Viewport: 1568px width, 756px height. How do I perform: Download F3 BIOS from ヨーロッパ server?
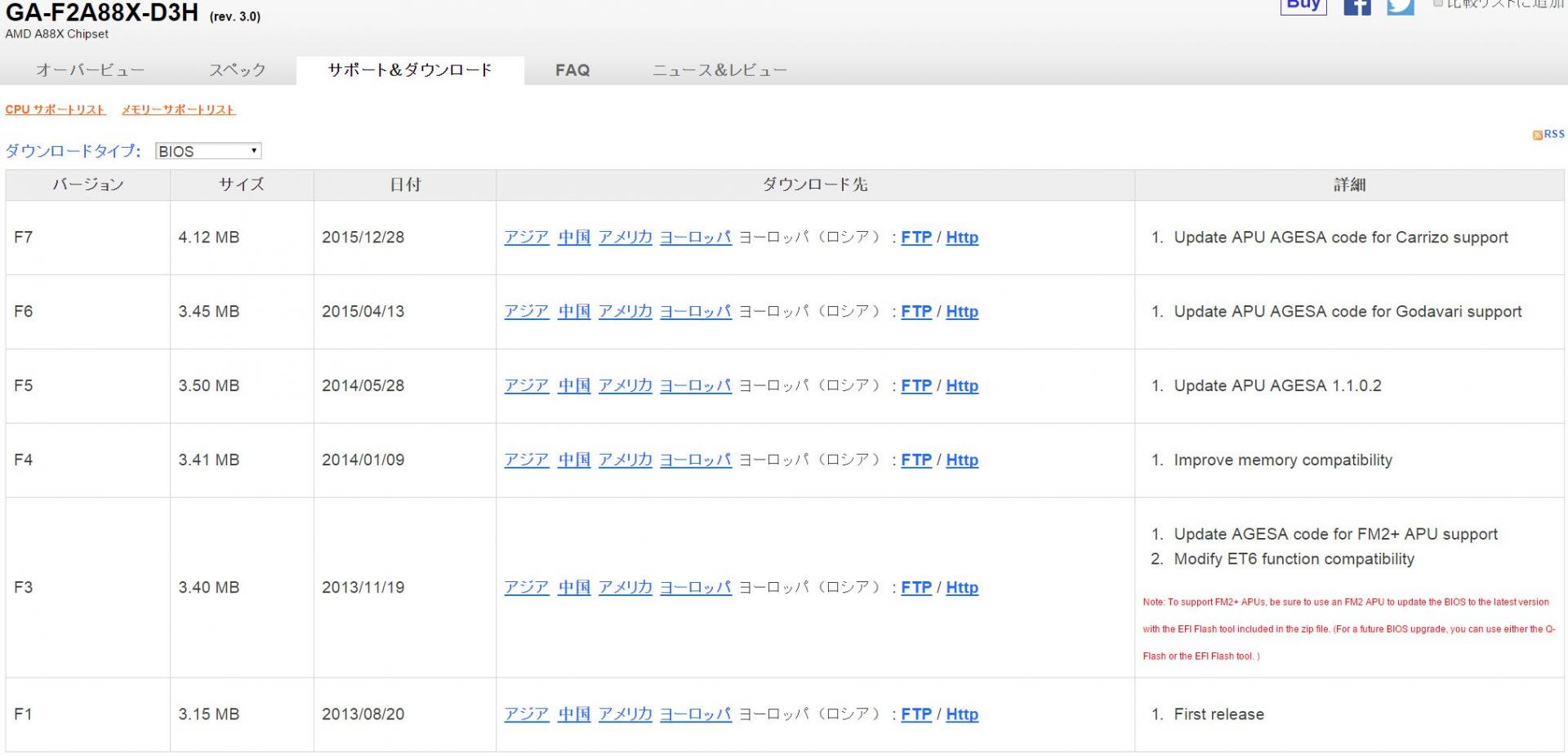click(696, 588)
